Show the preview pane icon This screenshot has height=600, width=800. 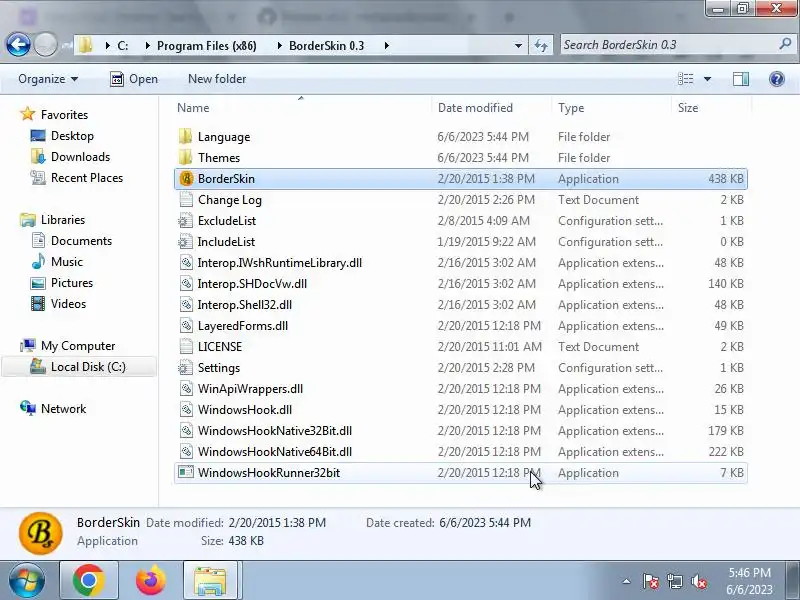click(741, 79)
